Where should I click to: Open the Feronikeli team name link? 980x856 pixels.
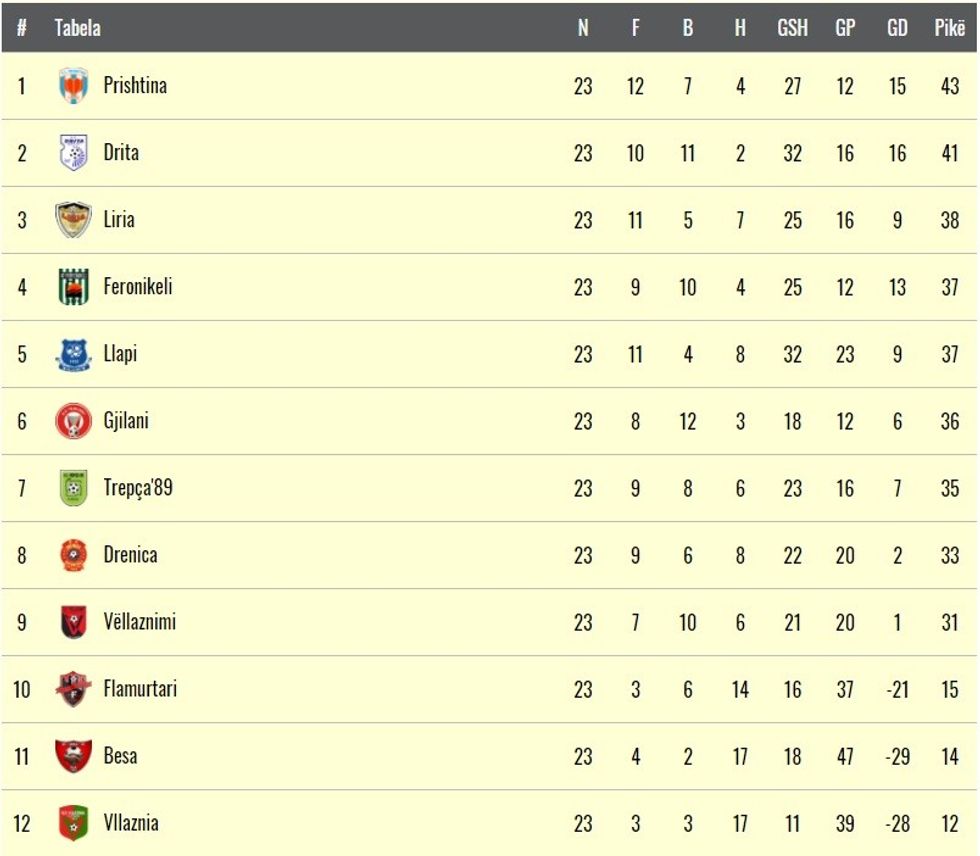(138, 287)
